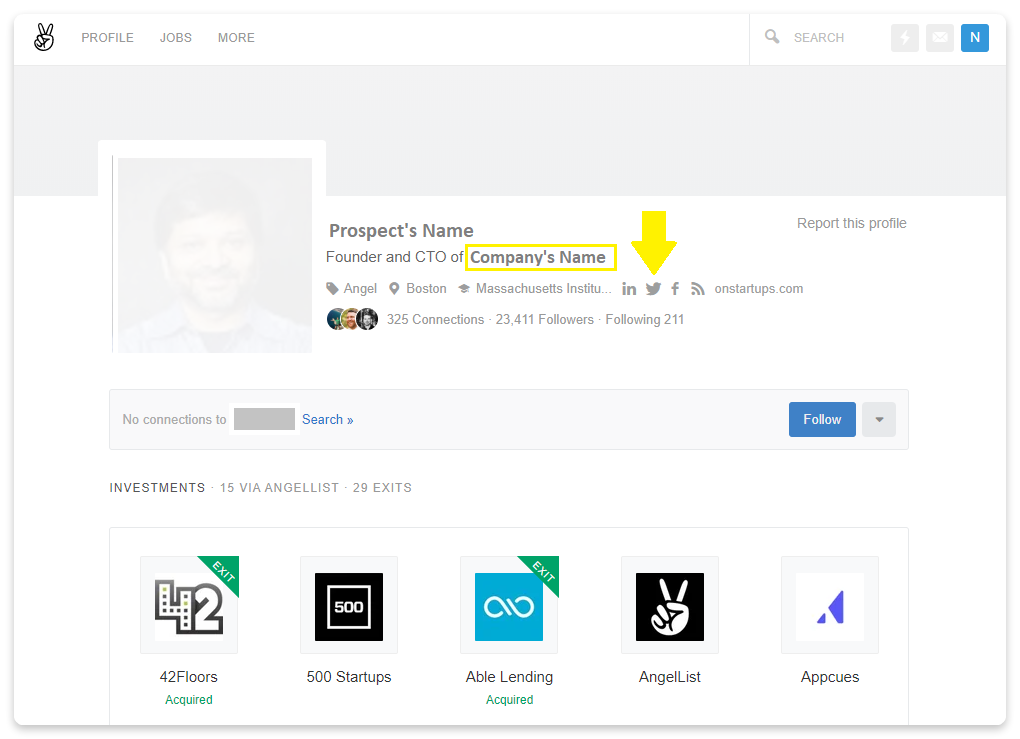View 325 Connections list
Viewport: 1020px width, 739px height.
[435, 319]
